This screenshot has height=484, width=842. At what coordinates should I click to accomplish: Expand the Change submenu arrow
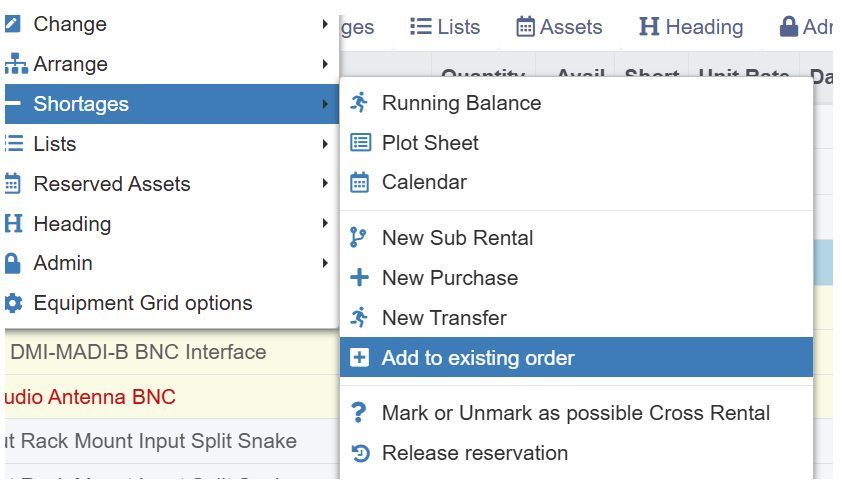pyautogui.click(x=326, y=24)
